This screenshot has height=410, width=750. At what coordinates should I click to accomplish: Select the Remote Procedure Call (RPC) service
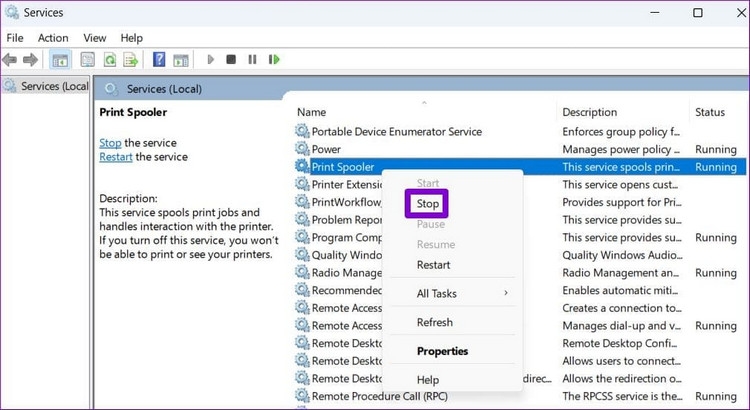[380, 397]
